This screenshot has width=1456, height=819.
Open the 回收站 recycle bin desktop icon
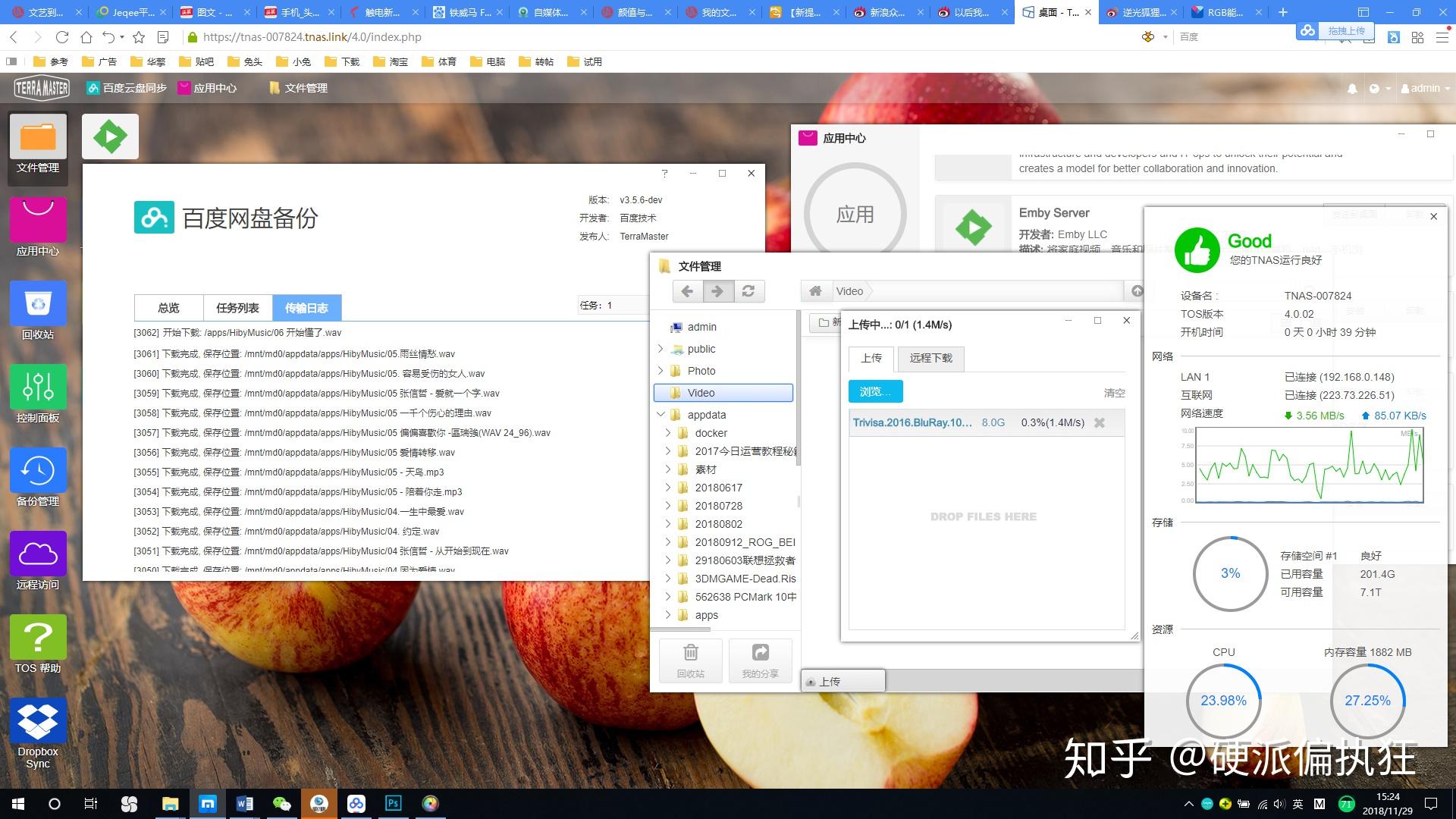point(38,304)
